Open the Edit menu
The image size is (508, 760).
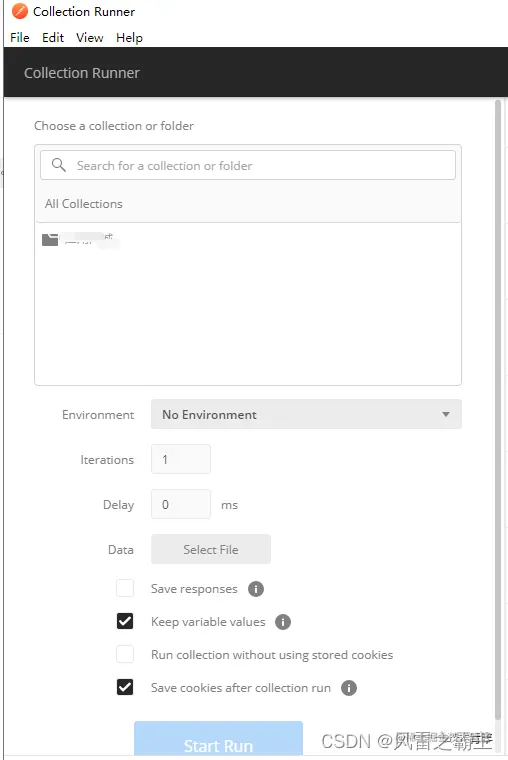(x=53, y=37)
